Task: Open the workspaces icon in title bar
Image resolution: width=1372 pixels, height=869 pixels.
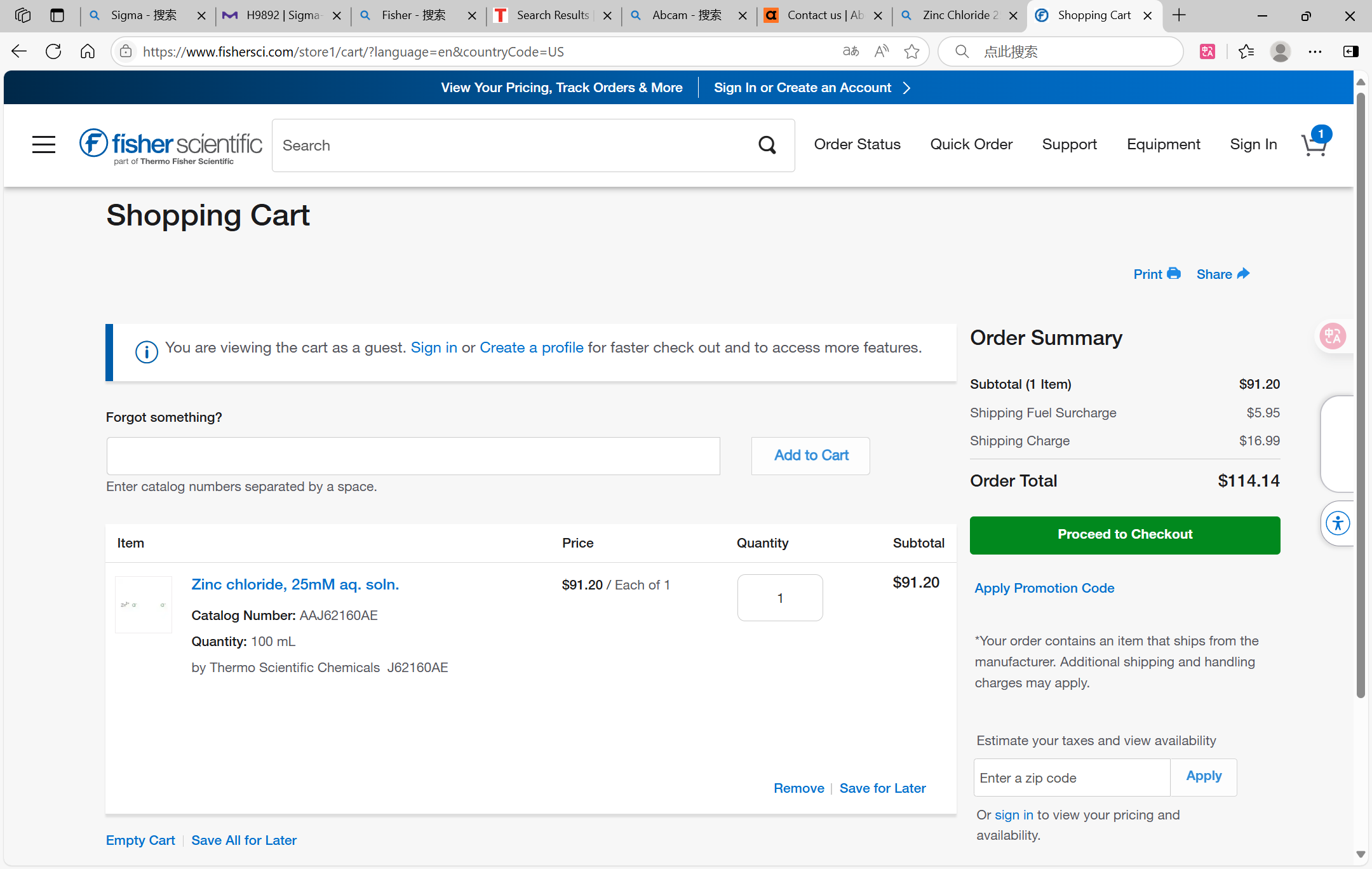Action: point(23,15)
